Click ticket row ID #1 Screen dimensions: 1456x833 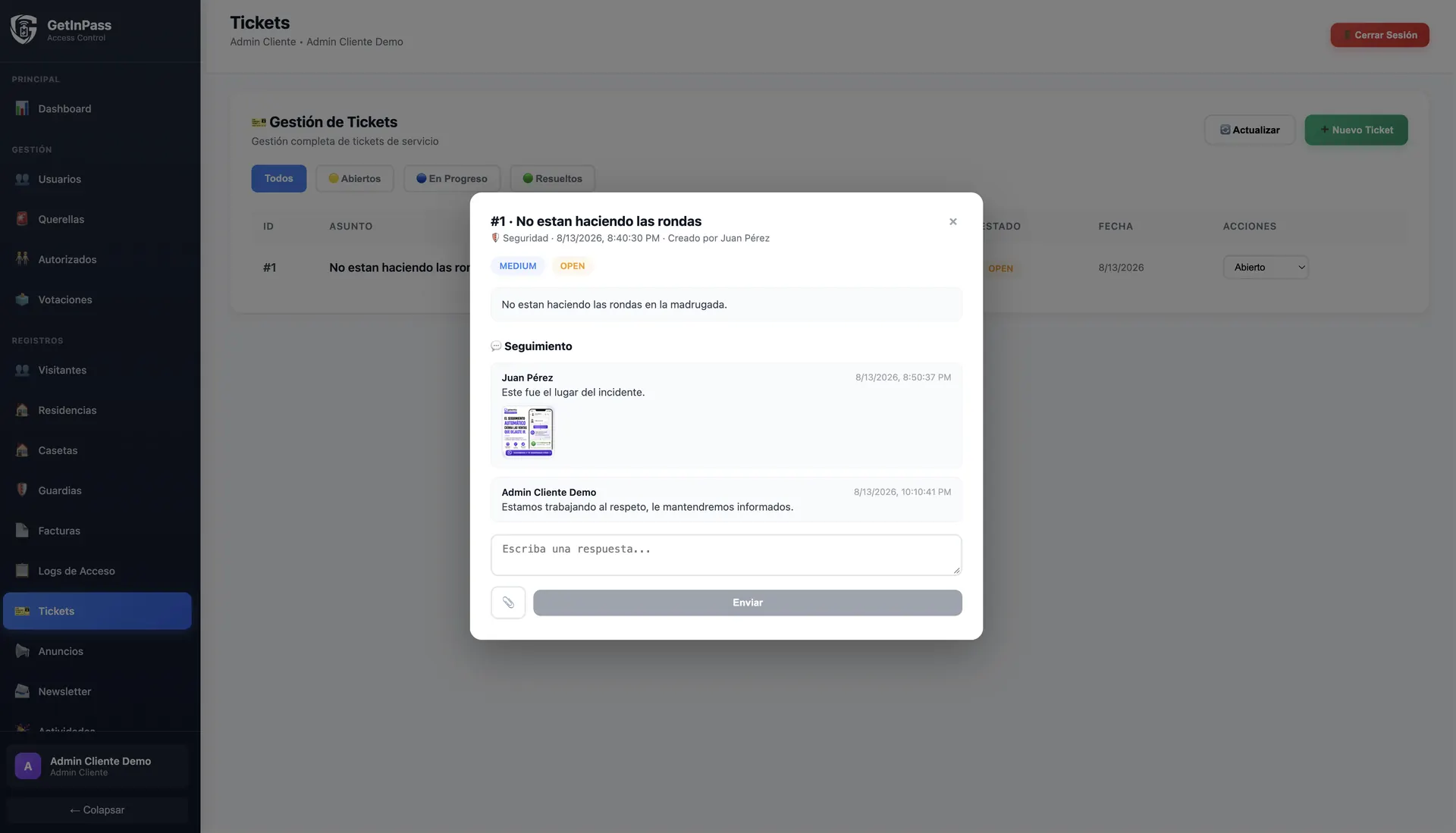(269, 268)
